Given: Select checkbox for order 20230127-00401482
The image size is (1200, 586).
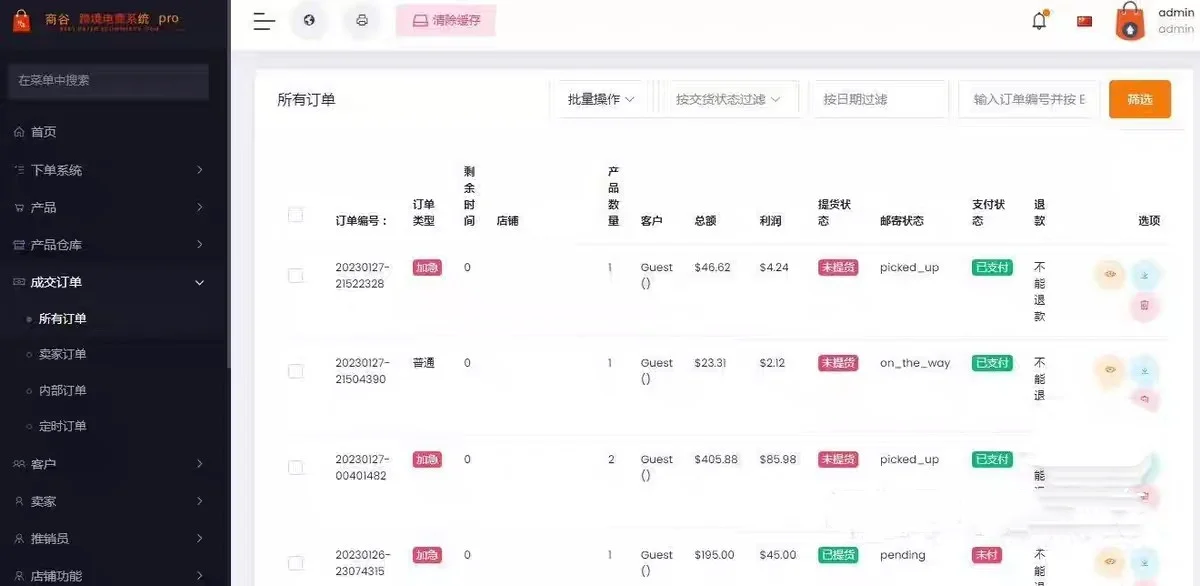Looking at the screenshot, I should (x=295, y=467).
